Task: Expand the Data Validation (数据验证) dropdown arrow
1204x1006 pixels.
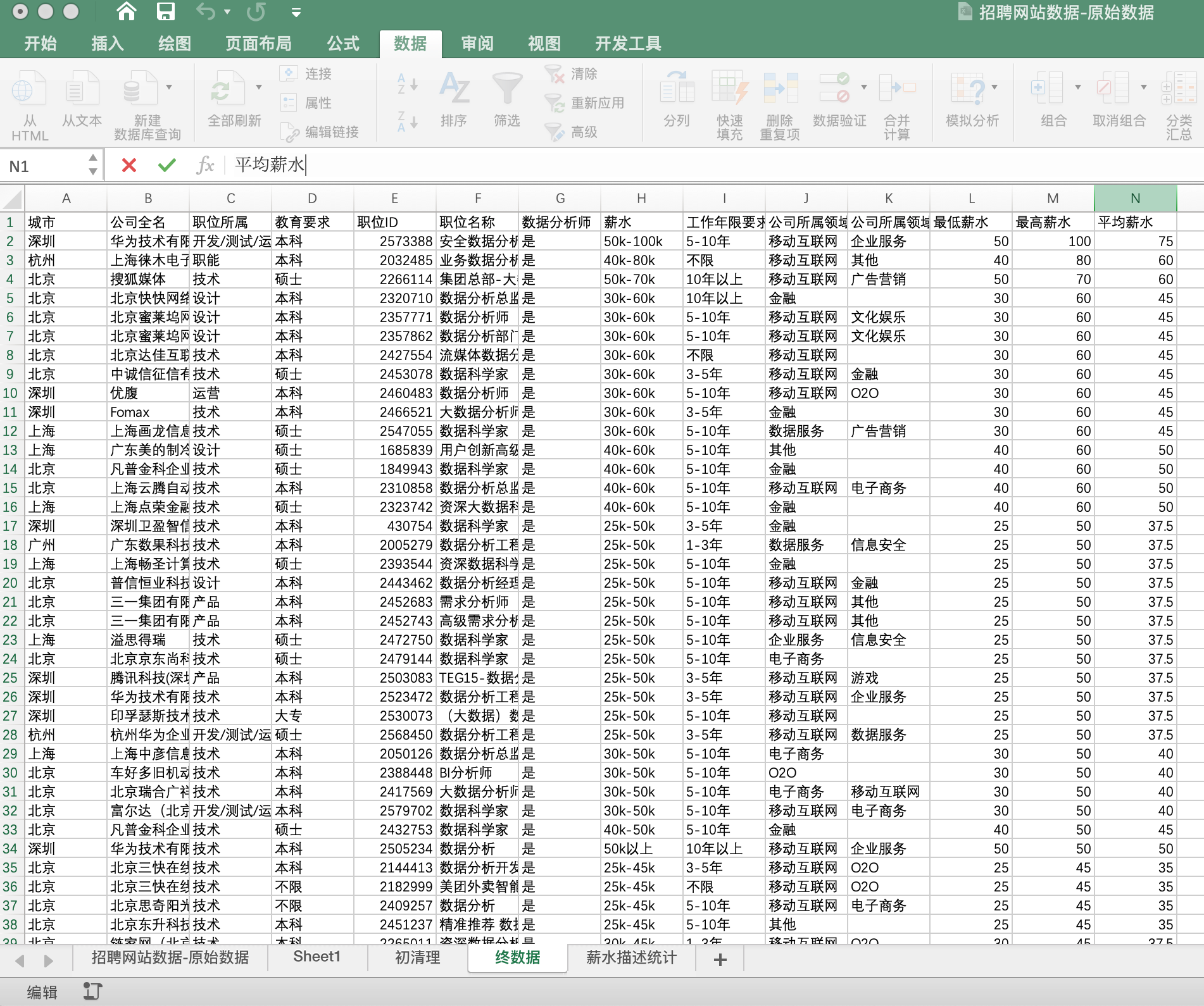Action: click(x=864, y=87)
